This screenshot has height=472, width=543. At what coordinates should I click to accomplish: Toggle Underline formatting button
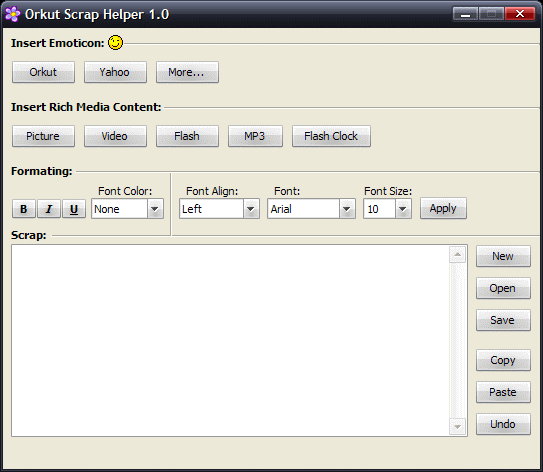(x=74, y=209)
